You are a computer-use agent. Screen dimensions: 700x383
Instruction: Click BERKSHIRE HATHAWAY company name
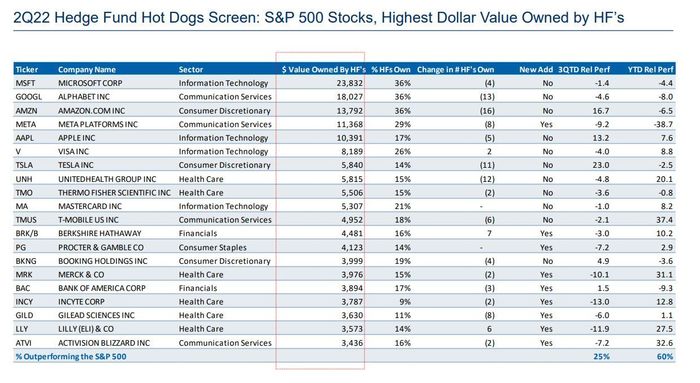click(100, 233)
